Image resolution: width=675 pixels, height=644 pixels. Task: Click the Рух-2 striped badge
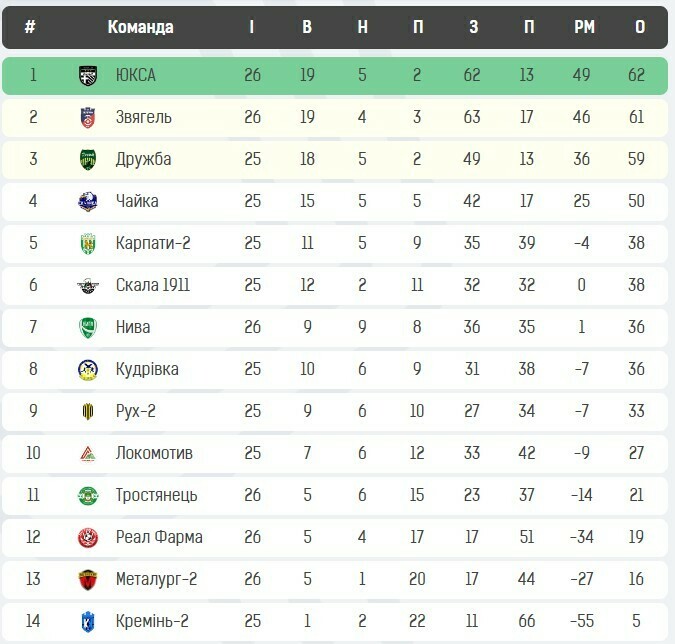pyautogui.click(x=88, y=411)
